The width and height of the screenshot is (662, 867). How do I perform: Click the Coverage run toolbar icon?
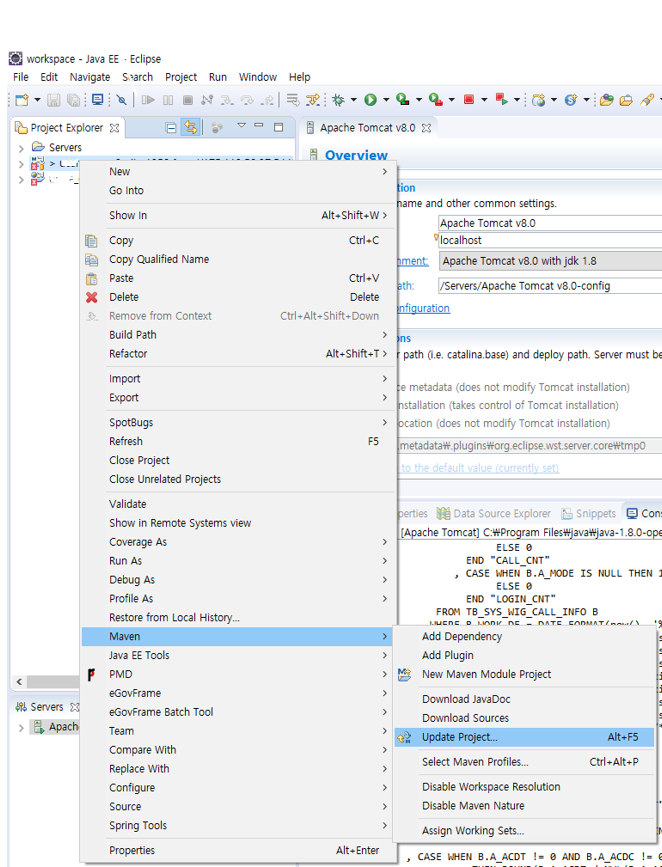click(x=403, y=100)
